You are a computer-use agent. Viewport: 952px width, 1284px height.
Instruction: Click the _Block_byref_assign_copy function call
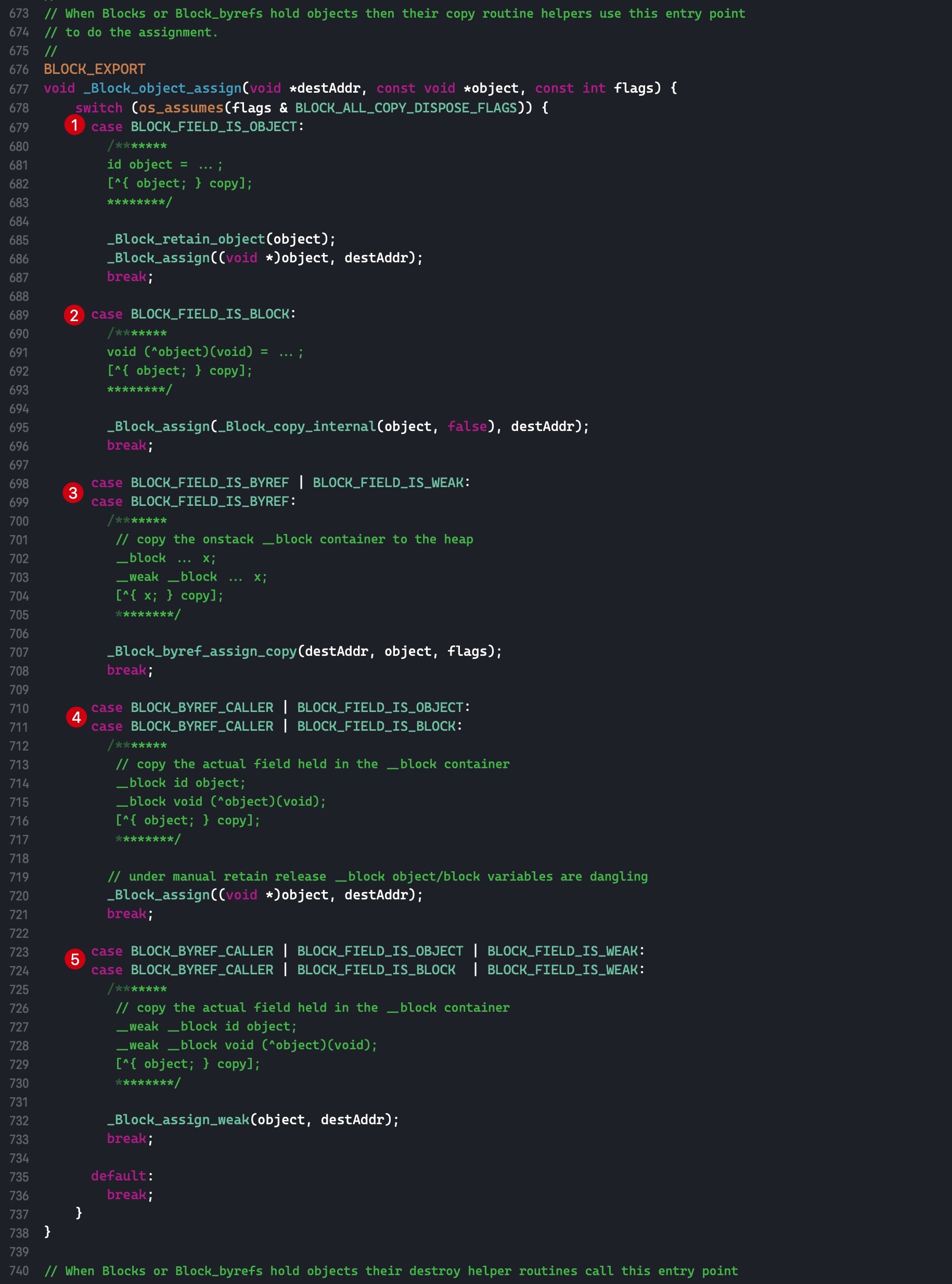(x=202, y=651)
